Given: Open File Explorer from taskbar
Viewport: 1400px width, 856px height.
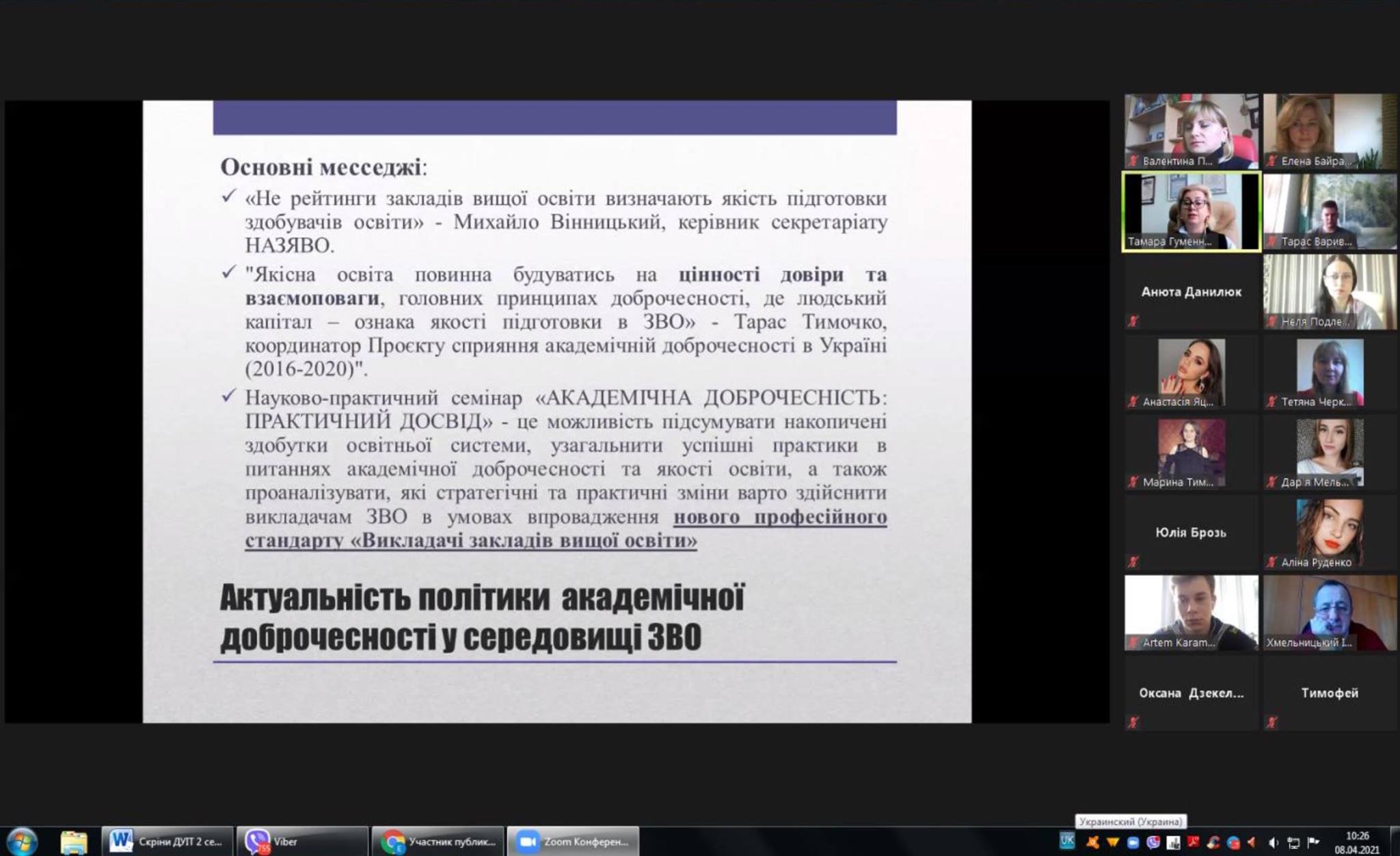Looking at the screenshot, I should coord(73,842).
